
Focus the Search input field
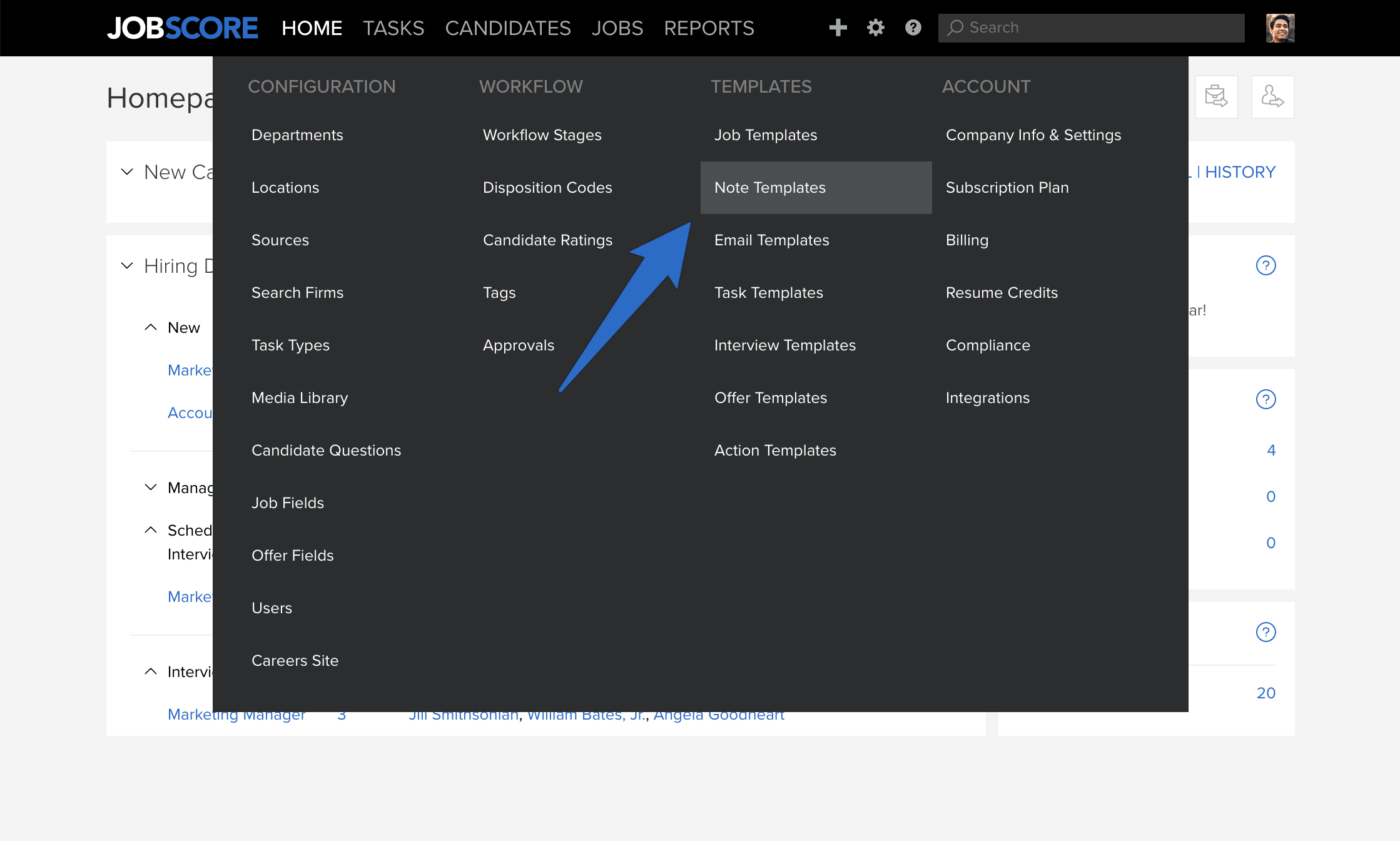tap(1091, 28)
